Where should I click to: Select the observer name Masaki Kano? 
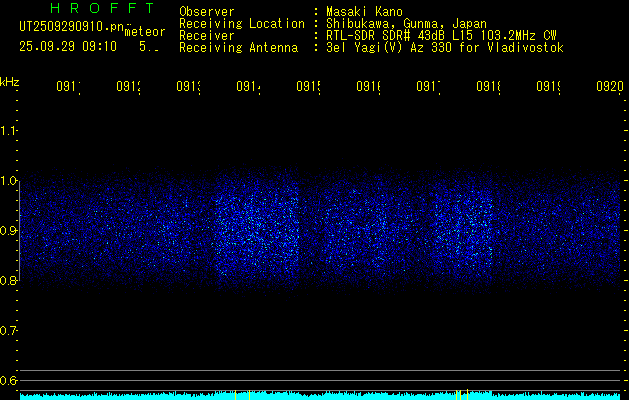tap(364, 12)
